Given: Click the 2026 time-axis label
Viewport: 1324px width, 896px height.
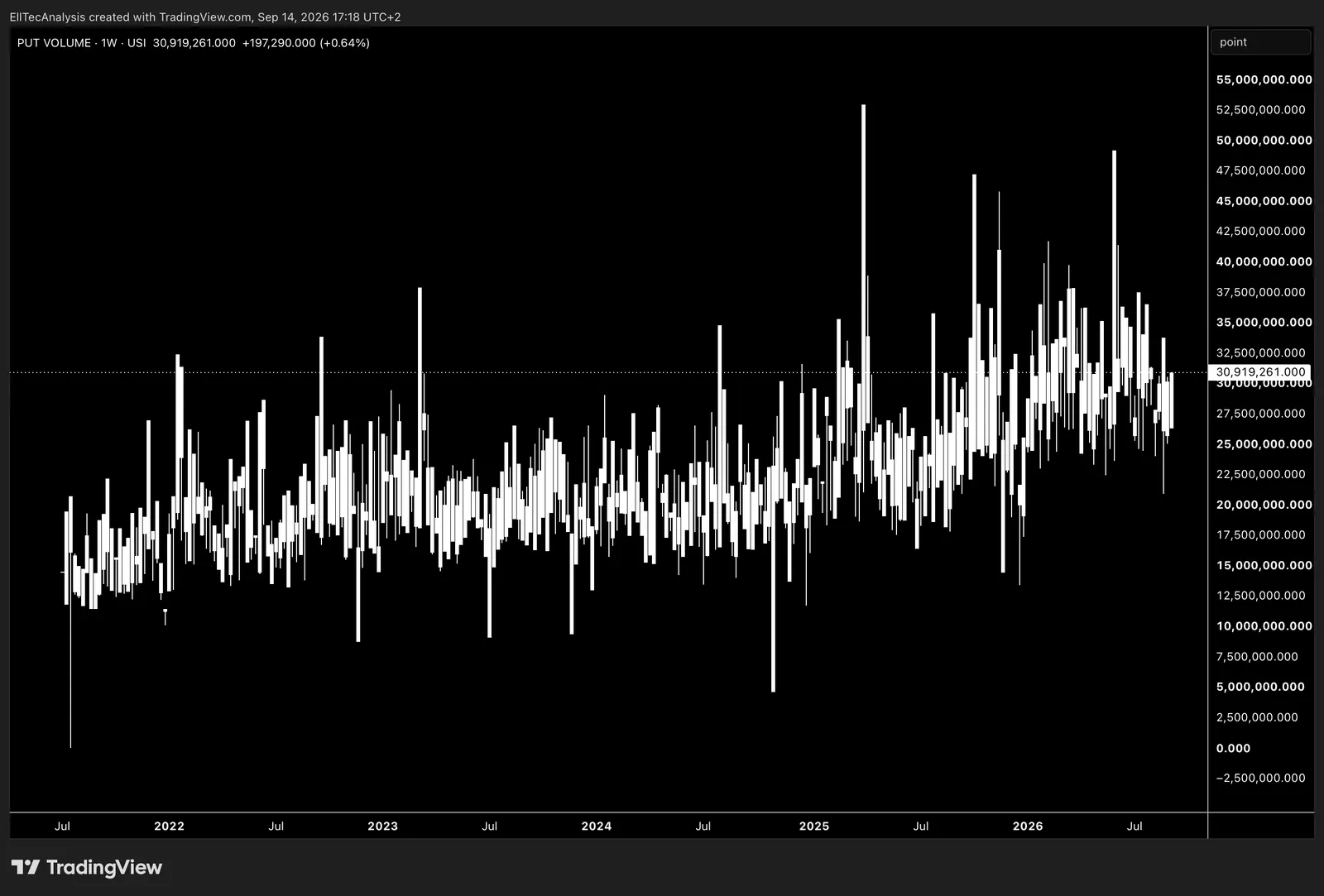Looking at the screenshot, I should [1028, 826].
